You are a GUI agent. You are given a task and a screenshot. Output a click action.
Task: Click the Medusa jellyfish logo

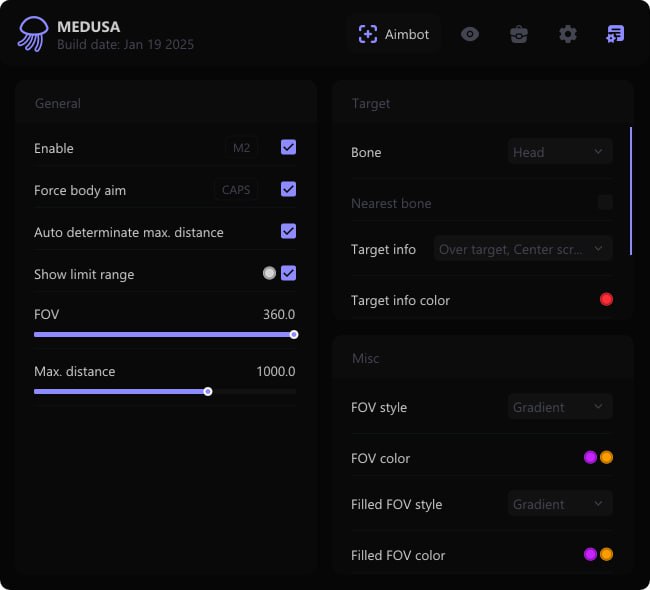pos(32,35)
